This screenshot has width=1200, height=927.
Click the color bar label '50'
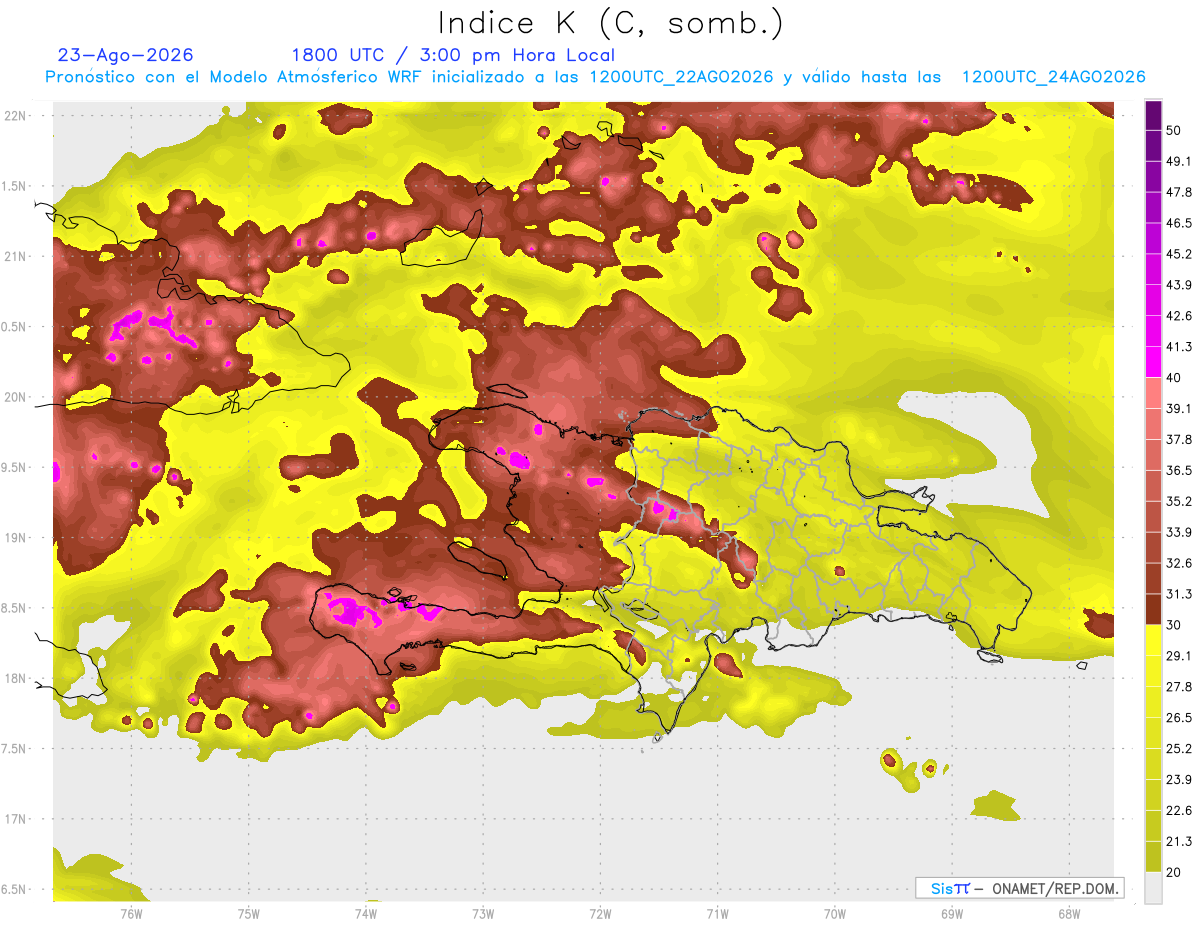pos(1174,131)
